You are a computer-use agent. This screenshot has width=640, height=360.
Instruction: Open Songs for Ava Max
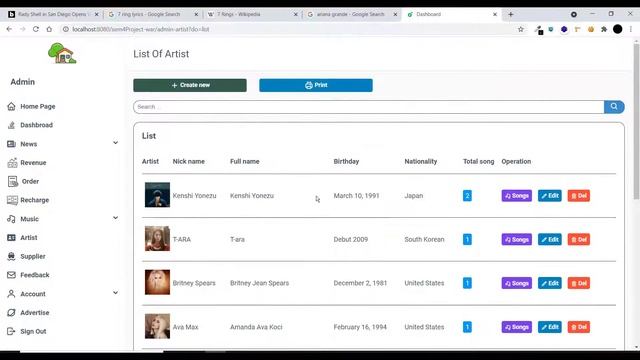(517, 327)
